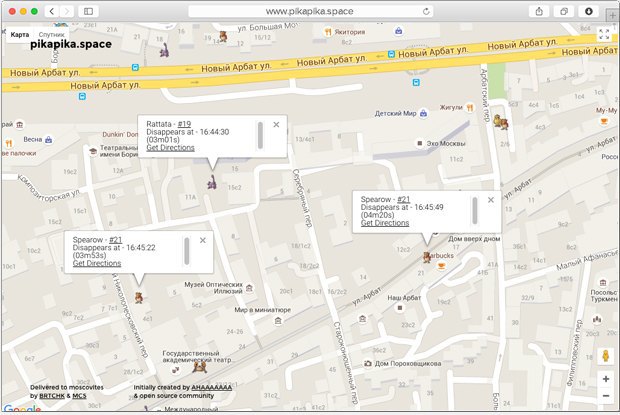Click the Му-Му cafe marker

[x=604, y=121]
